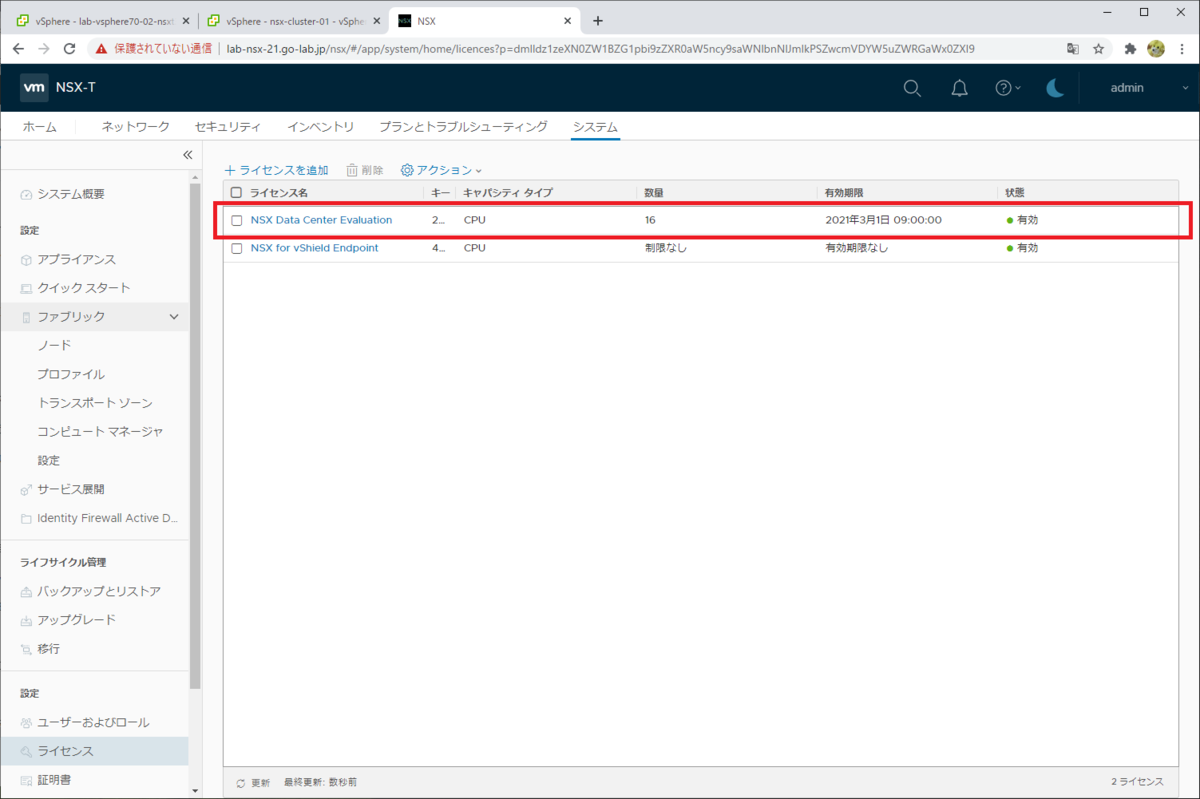
Task: Reload the page with refresh icon
Action: (69, 48)
